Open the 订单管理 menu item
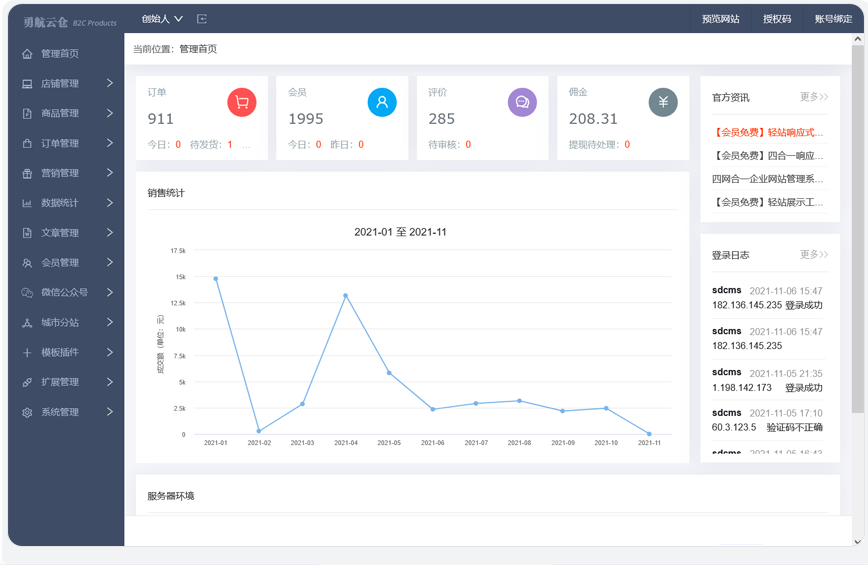Screen dimensions: 868x565 (x=66, y=143)
